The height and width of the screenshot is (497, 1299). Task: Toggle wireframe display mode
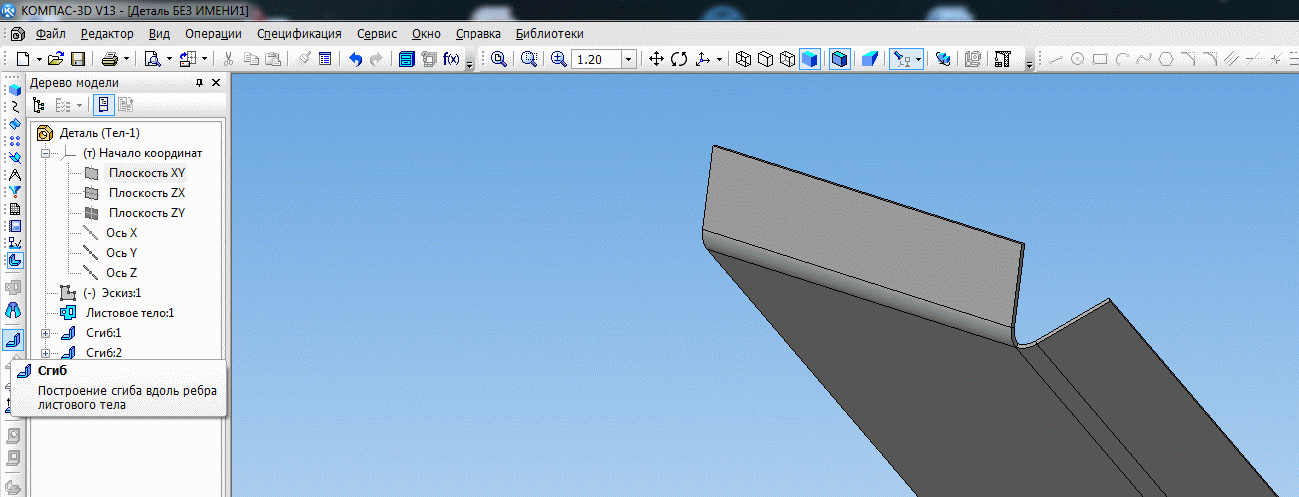743,59
